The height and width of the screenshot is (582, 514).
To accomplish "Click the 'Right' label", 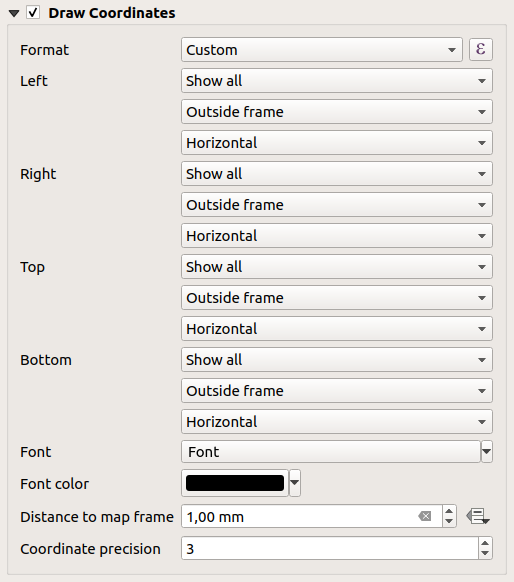I will [38, 174].
